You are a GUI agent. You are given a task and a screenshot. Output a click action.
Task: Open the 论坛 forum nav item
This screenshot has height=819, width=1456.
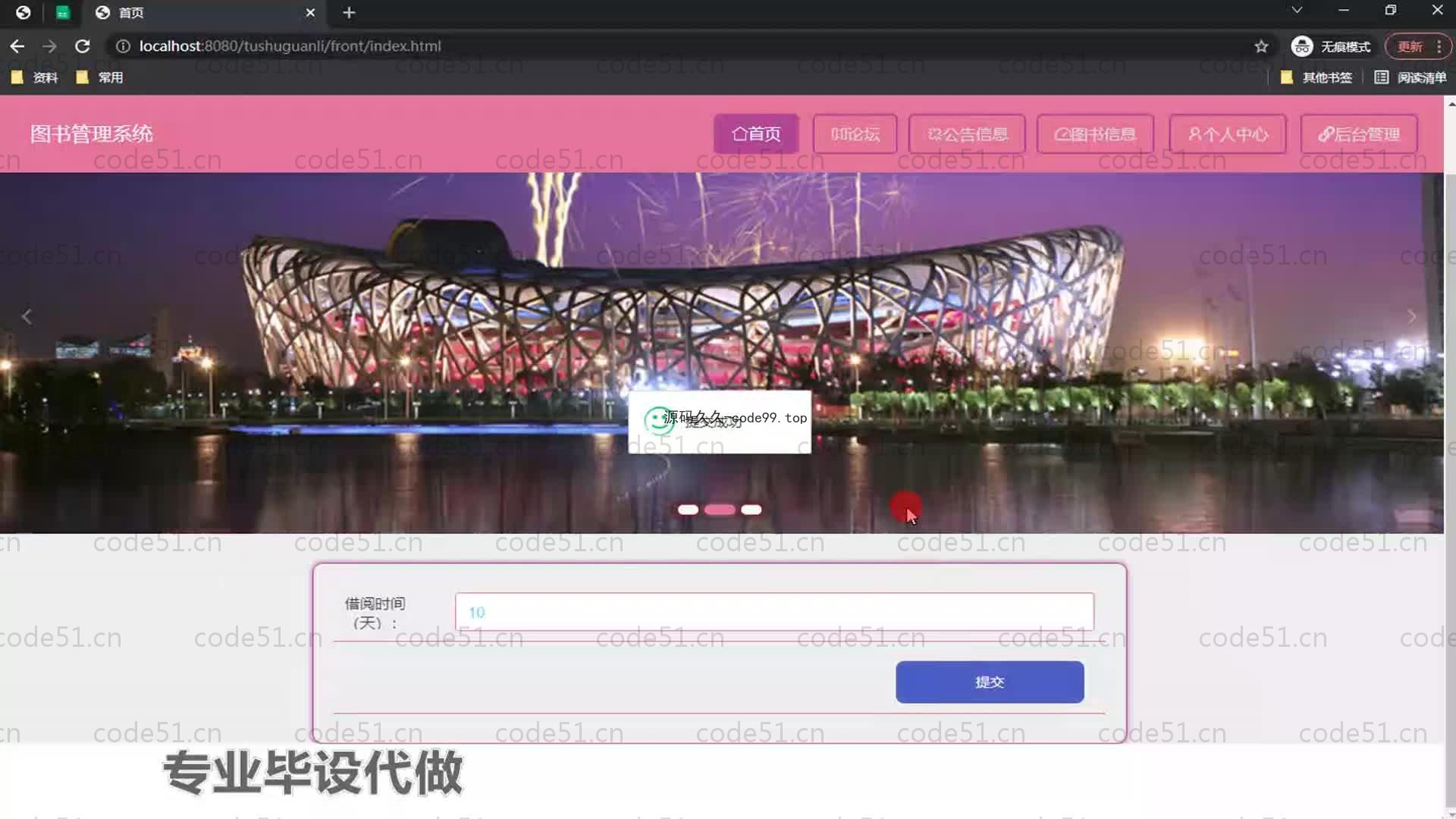click(855, 134)
